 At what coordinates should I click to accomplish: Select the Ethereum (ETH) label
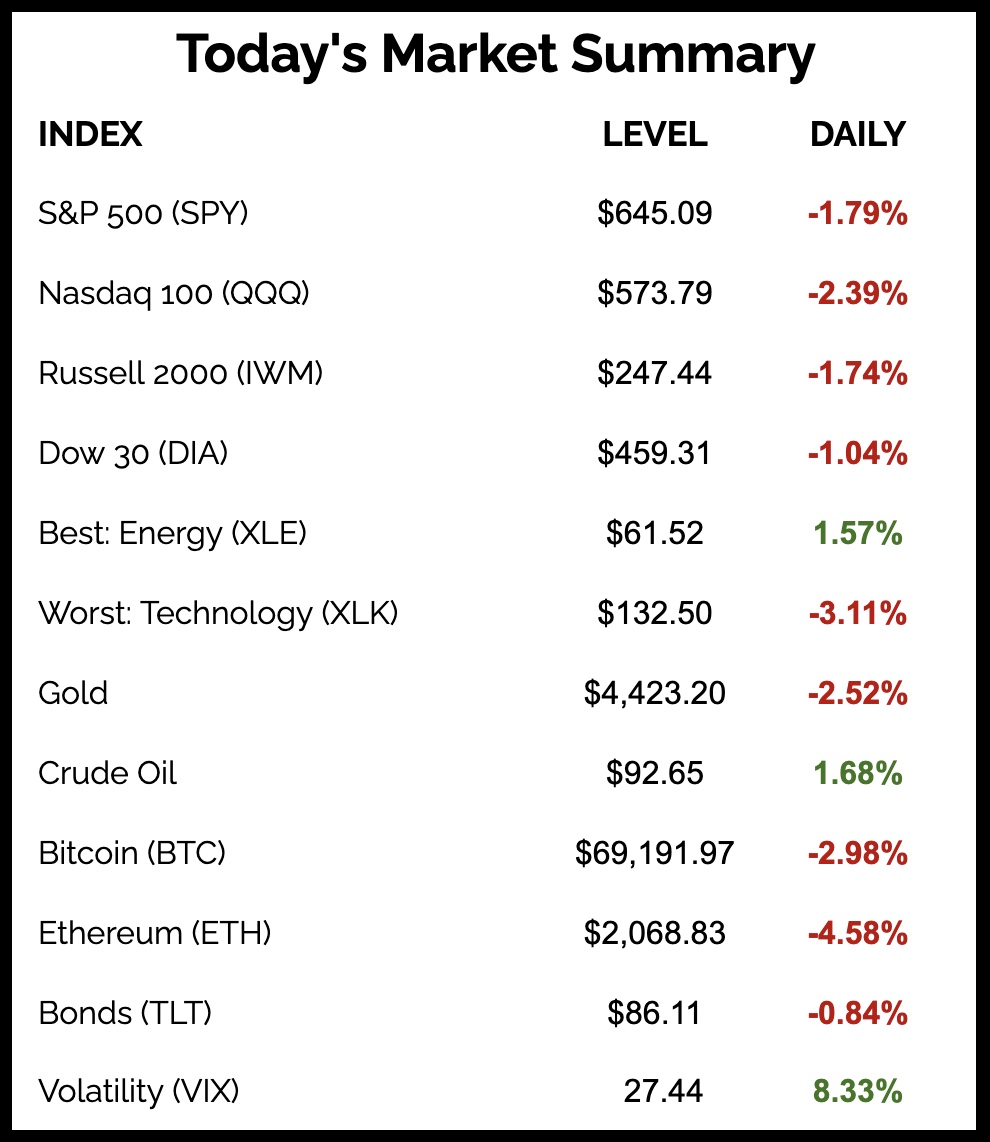coord(155,933)
